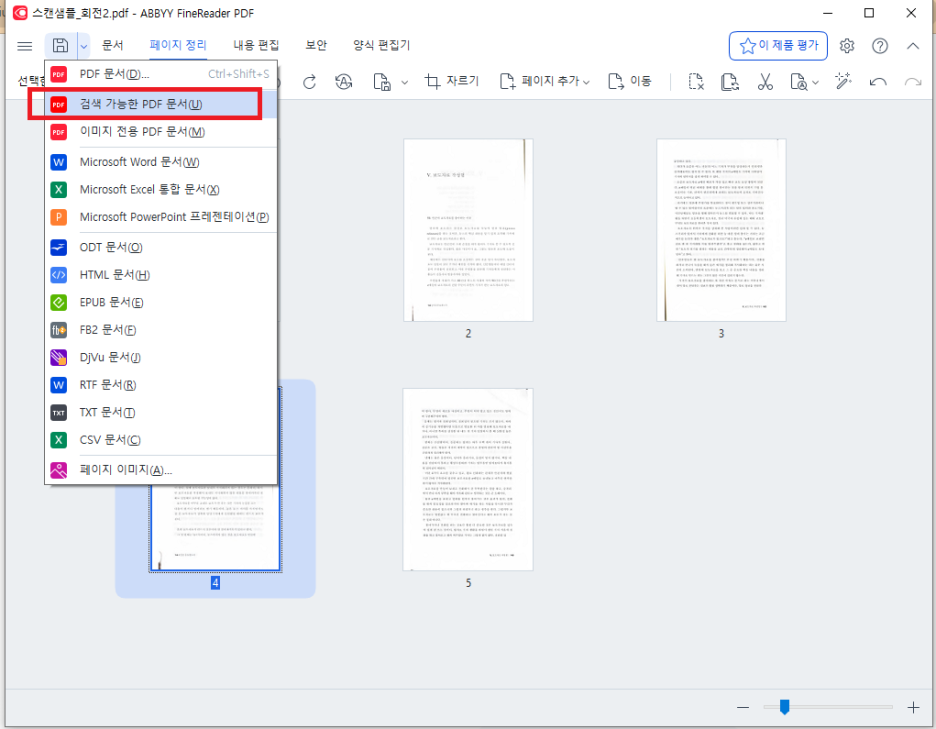The height and width of the screenshot is (729, 936).
Task: Click the 자르기 crop tool
Action: point(452,81)
